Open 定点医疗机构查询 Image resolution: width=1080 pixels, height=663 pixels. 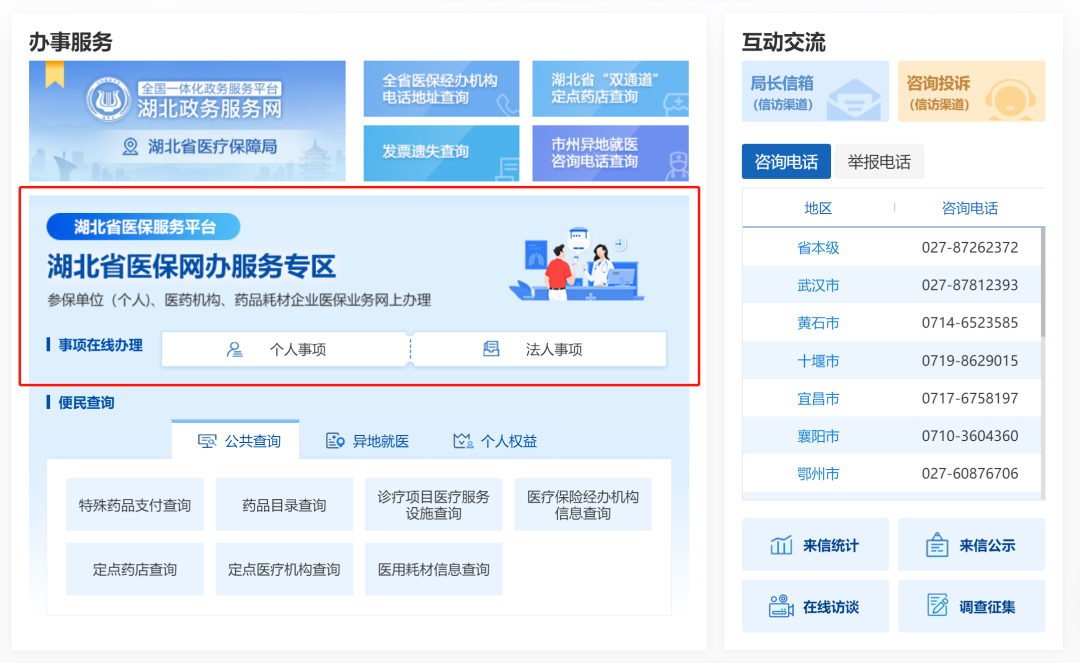pos(284,569)
